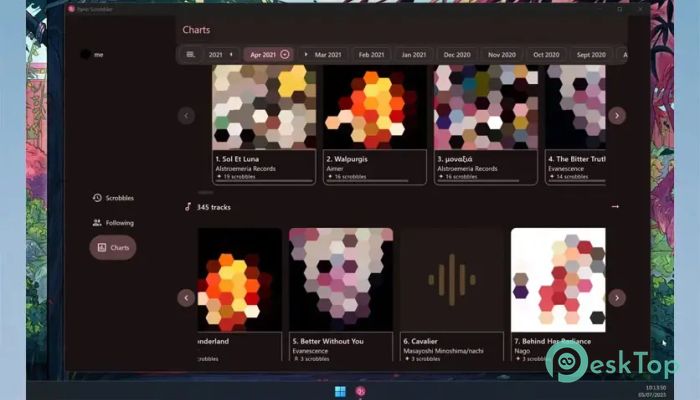Open the '345 tracks' heading

pos(214,207)
